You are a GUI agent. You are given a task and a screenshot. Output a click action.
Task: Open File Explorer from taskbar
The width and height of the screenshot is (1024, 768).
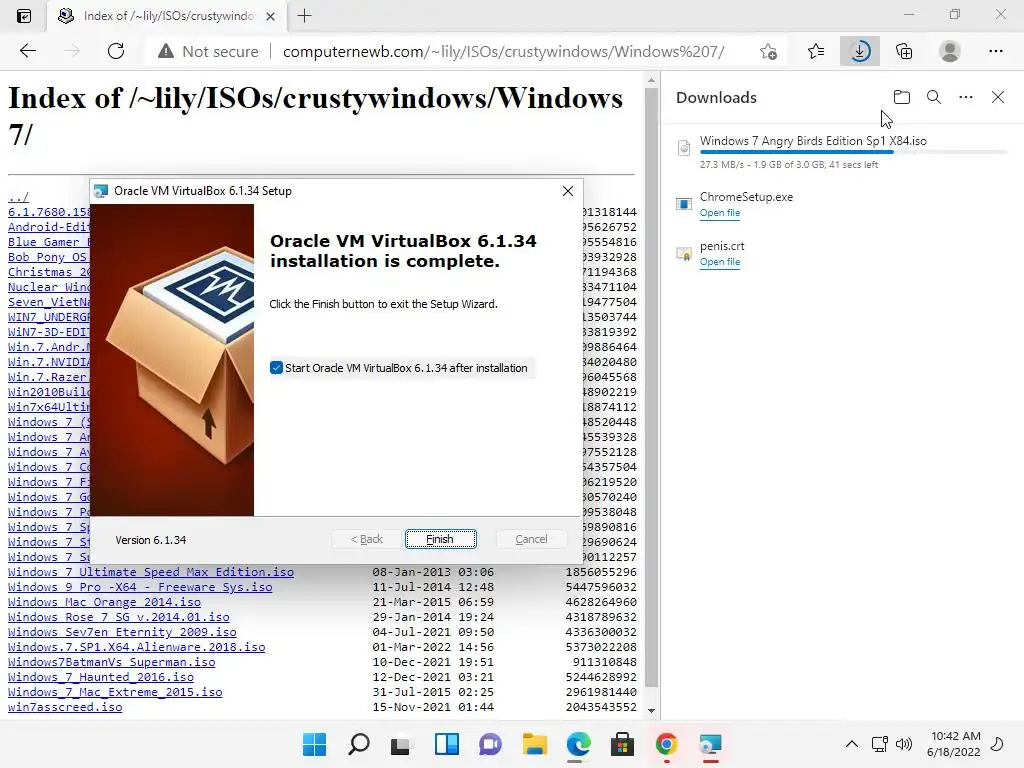click(534, 744)
